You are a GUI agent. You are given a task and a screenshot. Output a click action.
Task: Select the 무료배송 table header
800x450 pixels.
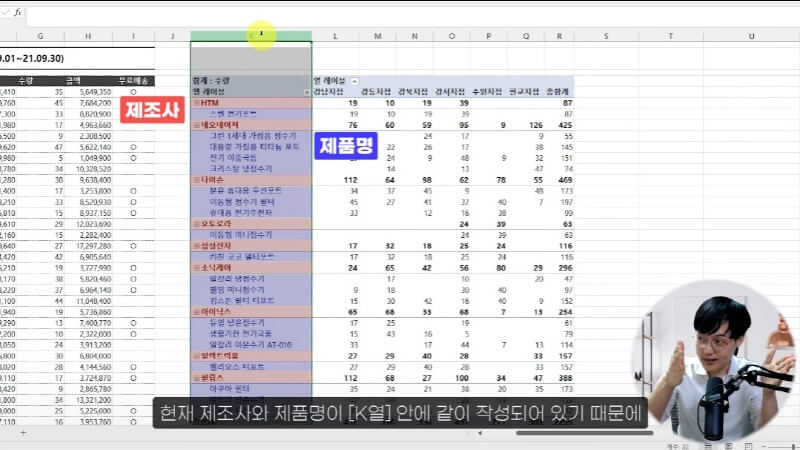(133, 81)
